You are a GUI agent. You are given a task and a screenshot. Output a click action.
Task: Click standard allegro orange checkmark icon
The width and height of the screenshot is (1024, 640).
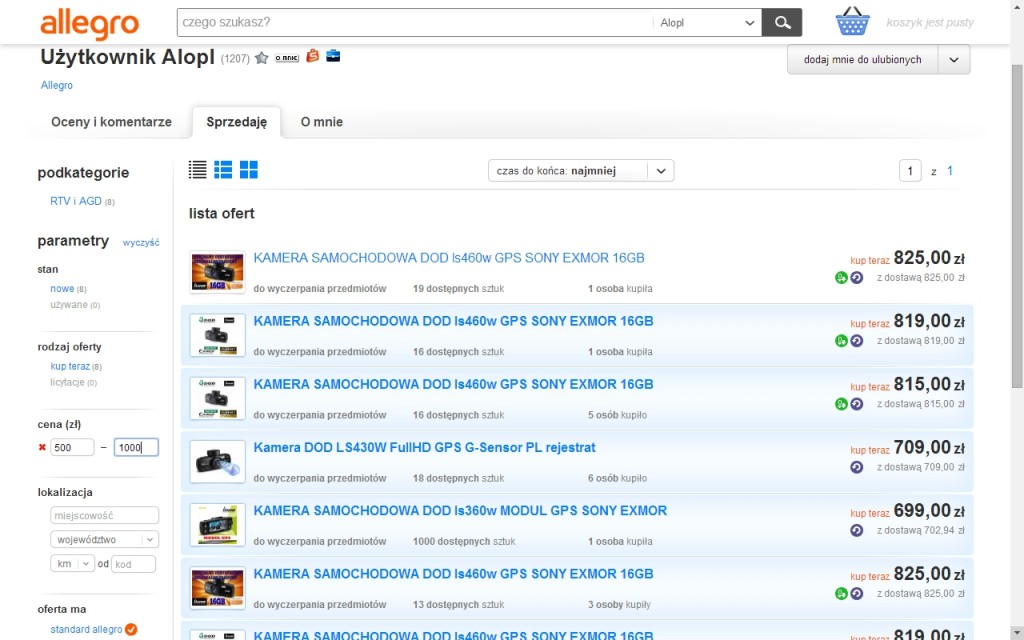click(x=131, y=630)
